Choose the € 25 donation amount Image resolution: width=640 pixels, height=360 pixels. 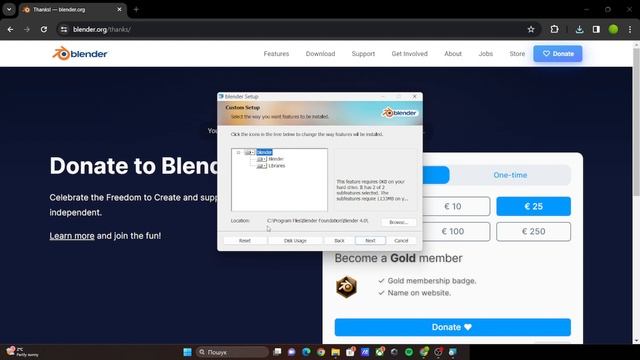pyautogui.click(x=533, y=207)
